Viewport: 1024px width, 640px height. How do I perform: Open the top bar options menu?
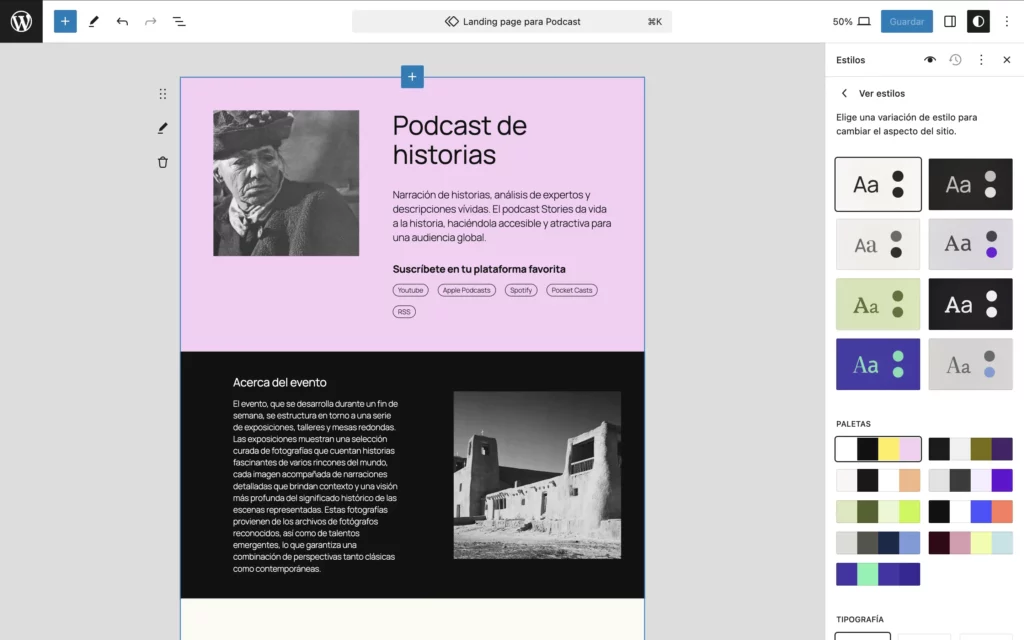tap(1007, 21)
